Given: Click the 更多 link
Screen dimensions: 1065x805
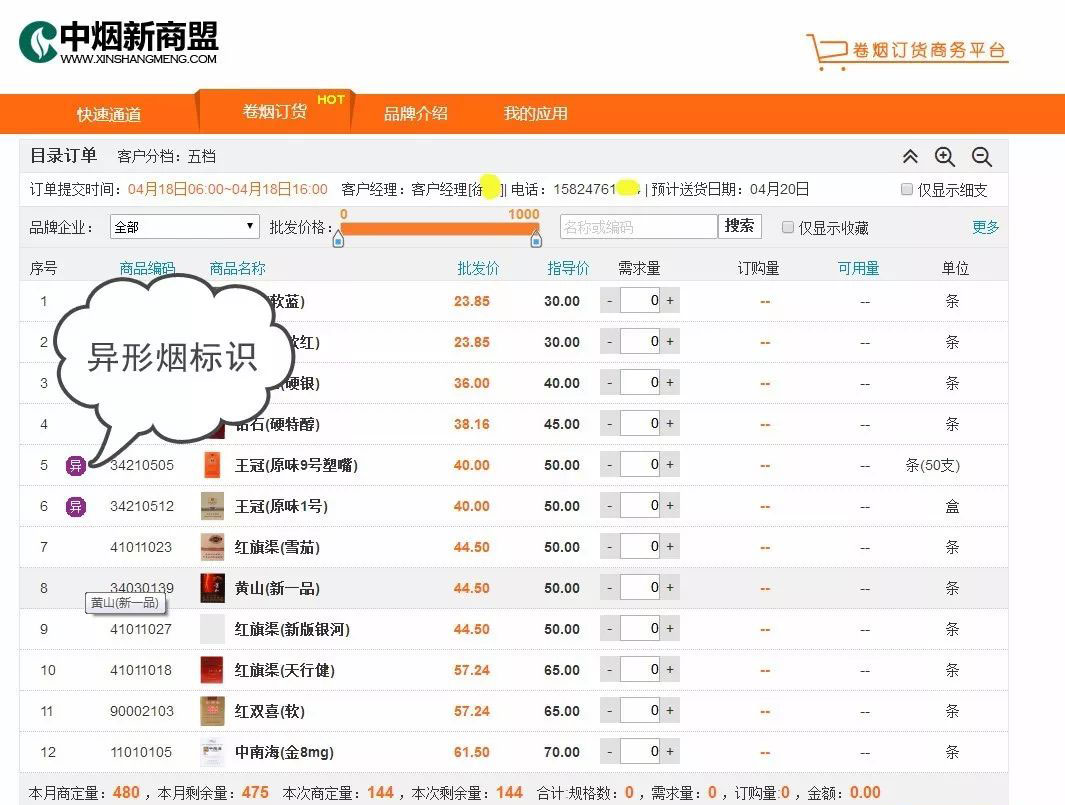Looking at the screenshot, I should point(986,227).
